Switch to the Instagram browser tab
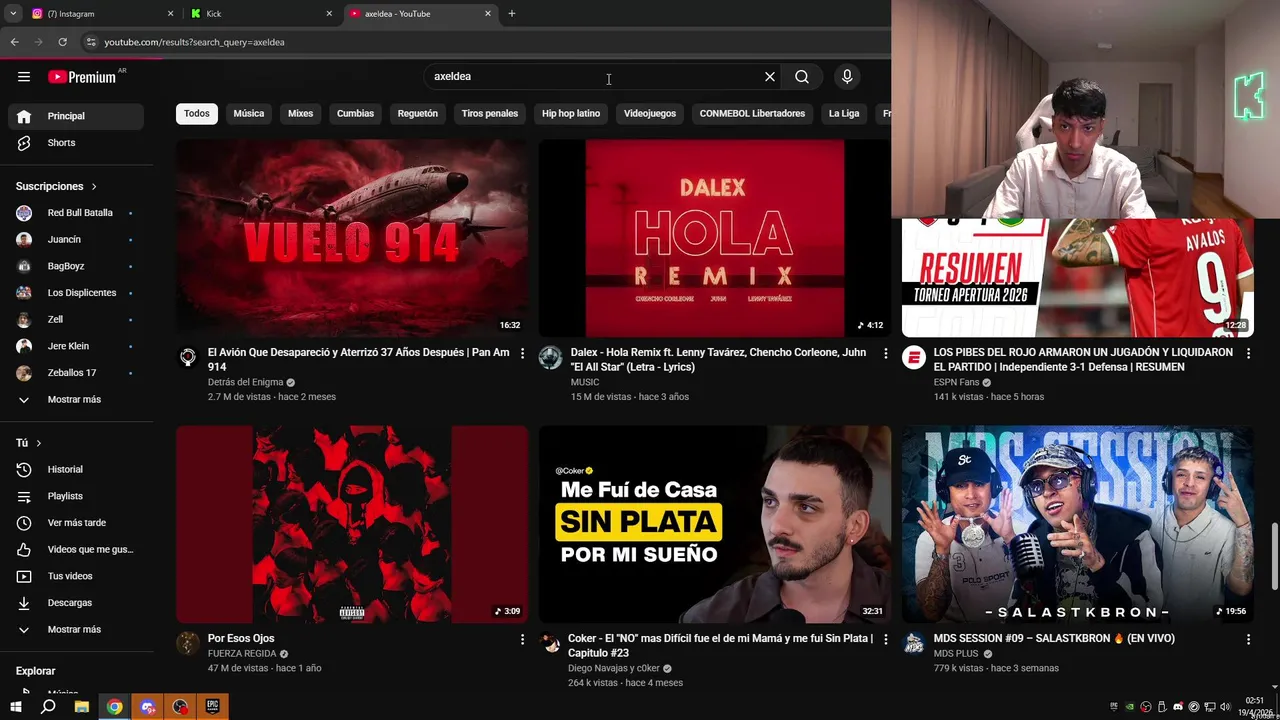Image resolution: width=1280 pixels, height=720 pixels. click(100, 14)
